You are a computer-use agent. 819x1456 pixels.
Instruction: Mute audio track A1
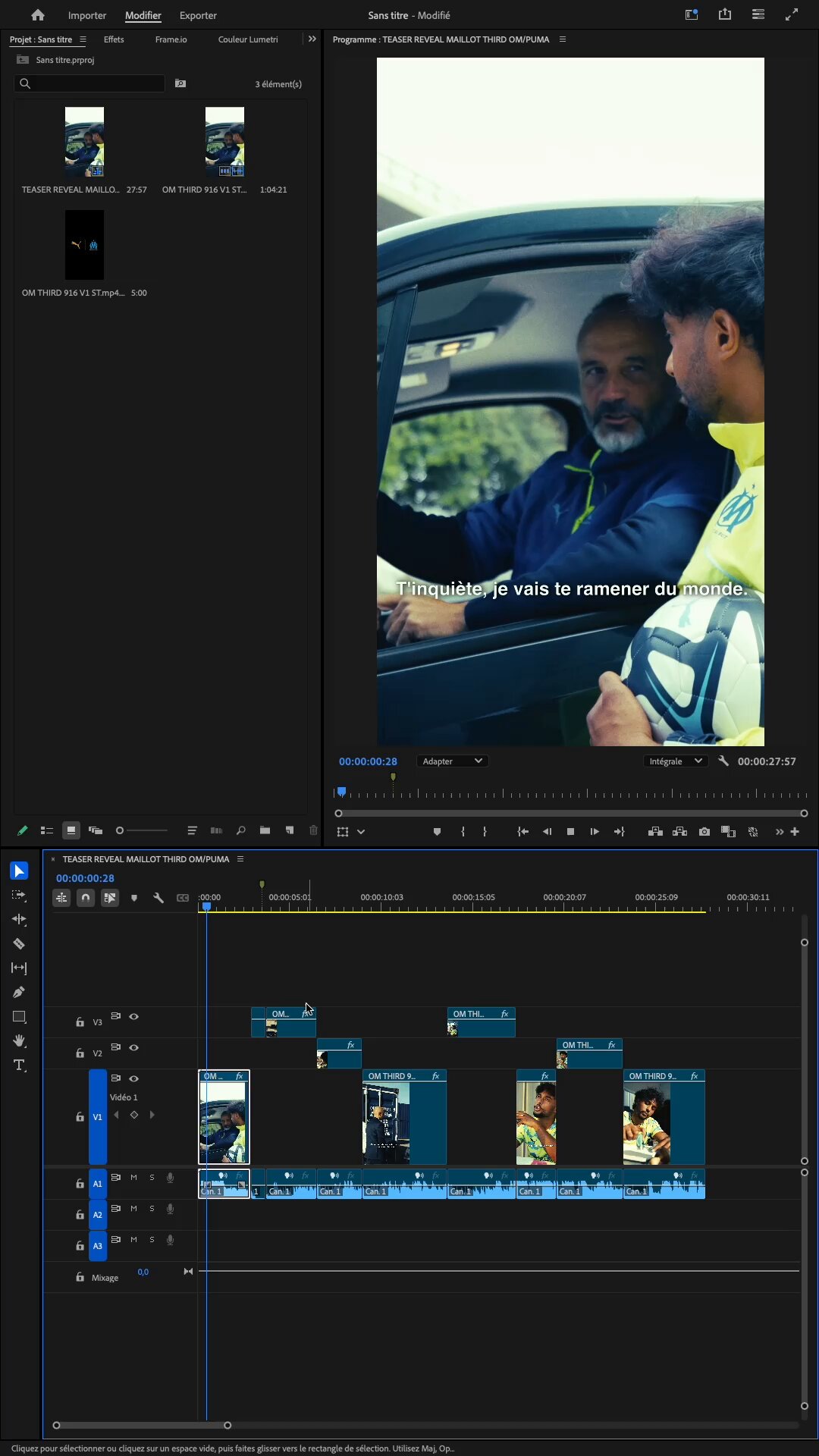pyautogui.click(x=133, y=1178)
